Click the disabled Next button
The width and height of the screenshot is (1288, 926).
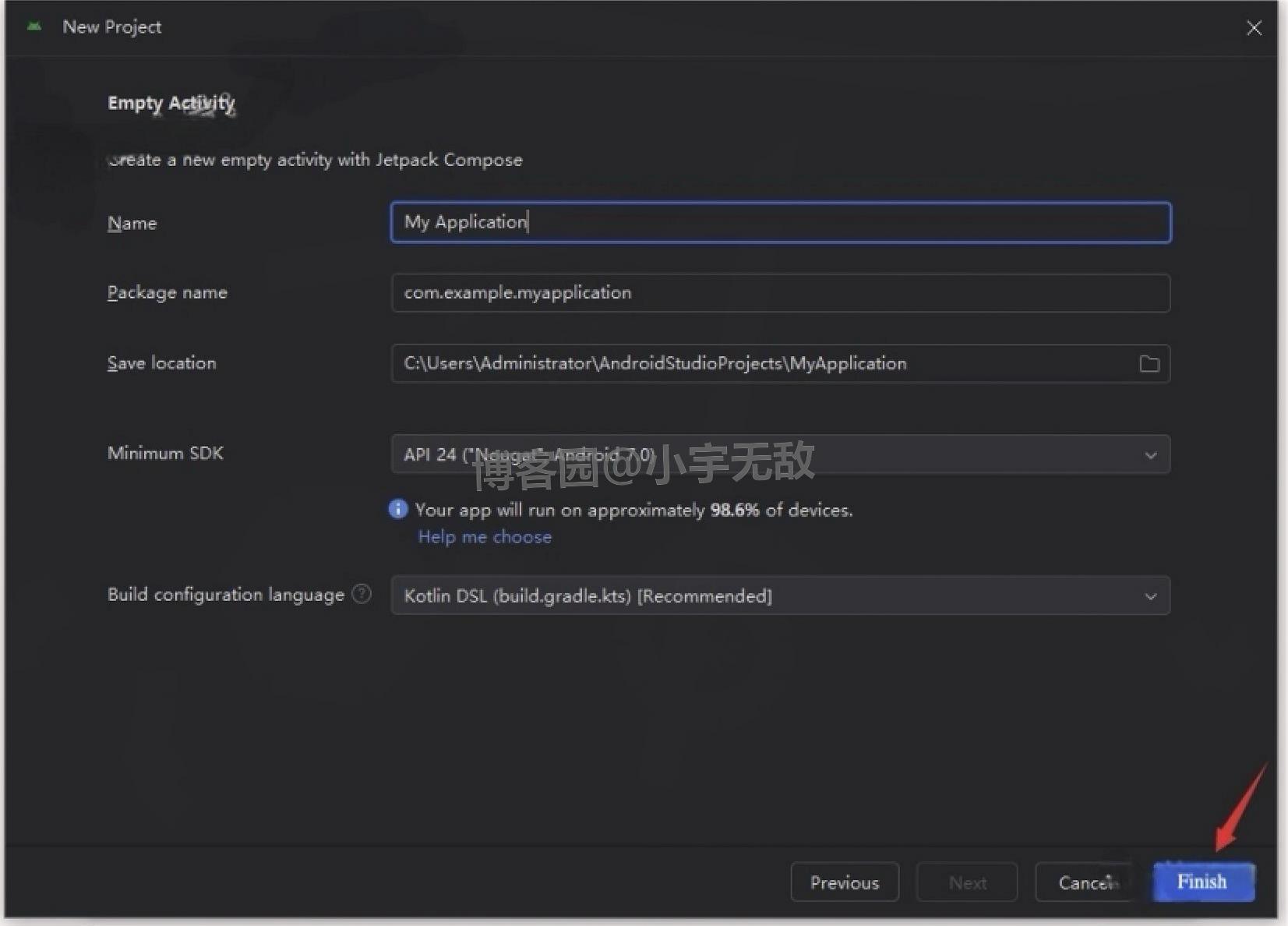(x=966, y=882)
